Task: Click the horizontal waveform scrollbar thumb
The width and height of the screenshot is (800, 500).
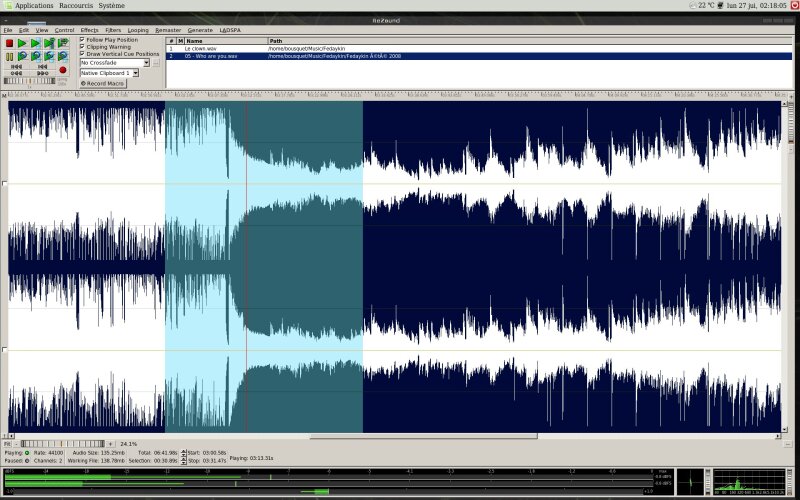Action: (x=423, y=436)
